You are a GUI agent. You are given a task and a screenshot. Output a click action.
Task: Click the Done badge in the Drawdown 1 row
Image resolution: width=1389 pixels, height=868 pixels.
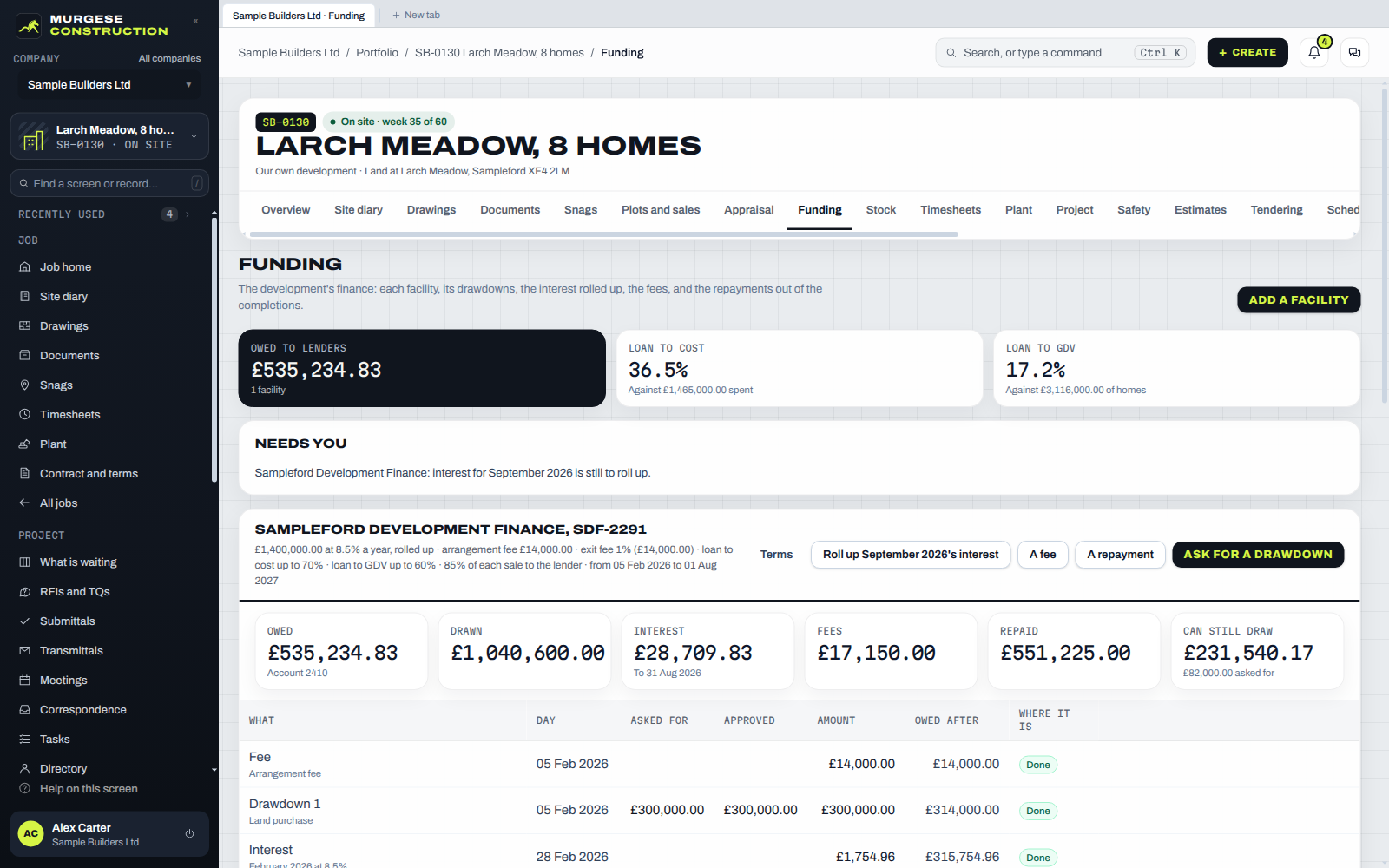pos(1037,811)
